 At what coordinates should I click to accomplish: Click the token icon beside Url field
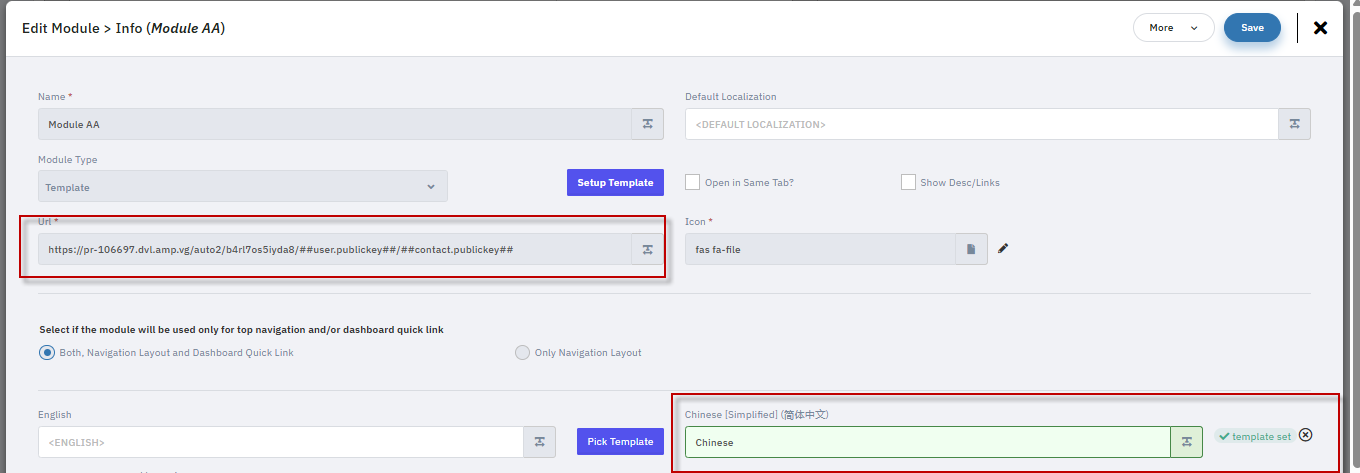click(x=647, y=250)
